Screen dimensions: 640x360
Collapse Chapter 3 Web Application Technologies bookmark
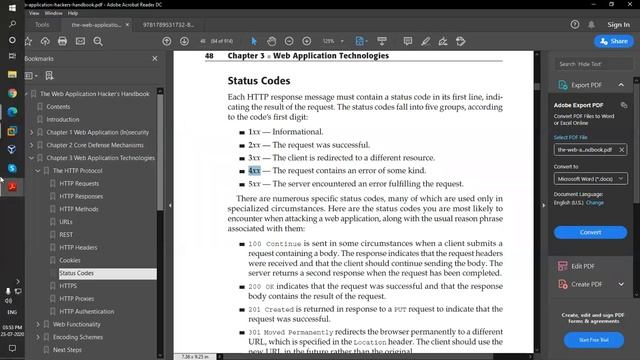click(31, 158)
